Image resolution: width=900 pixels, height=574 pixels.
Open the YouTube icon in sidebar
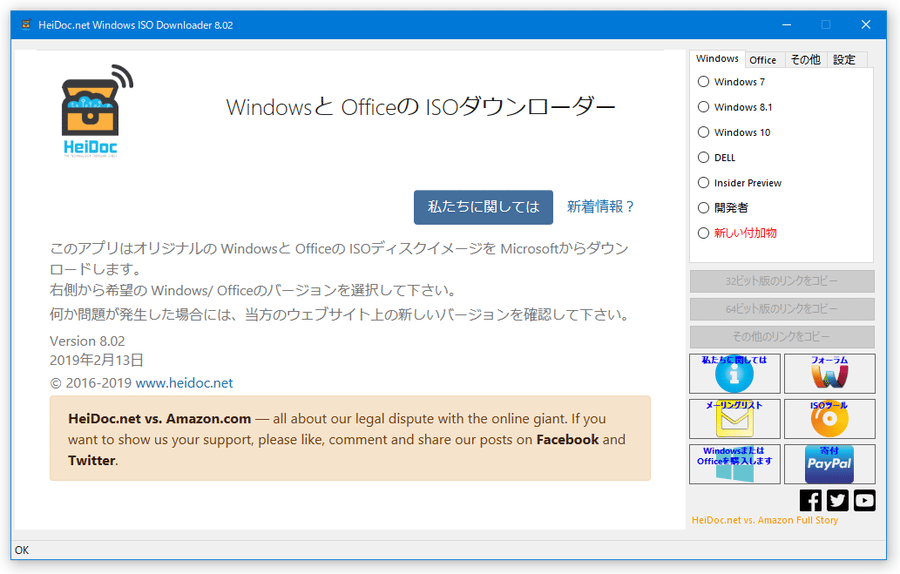[864, 500]
